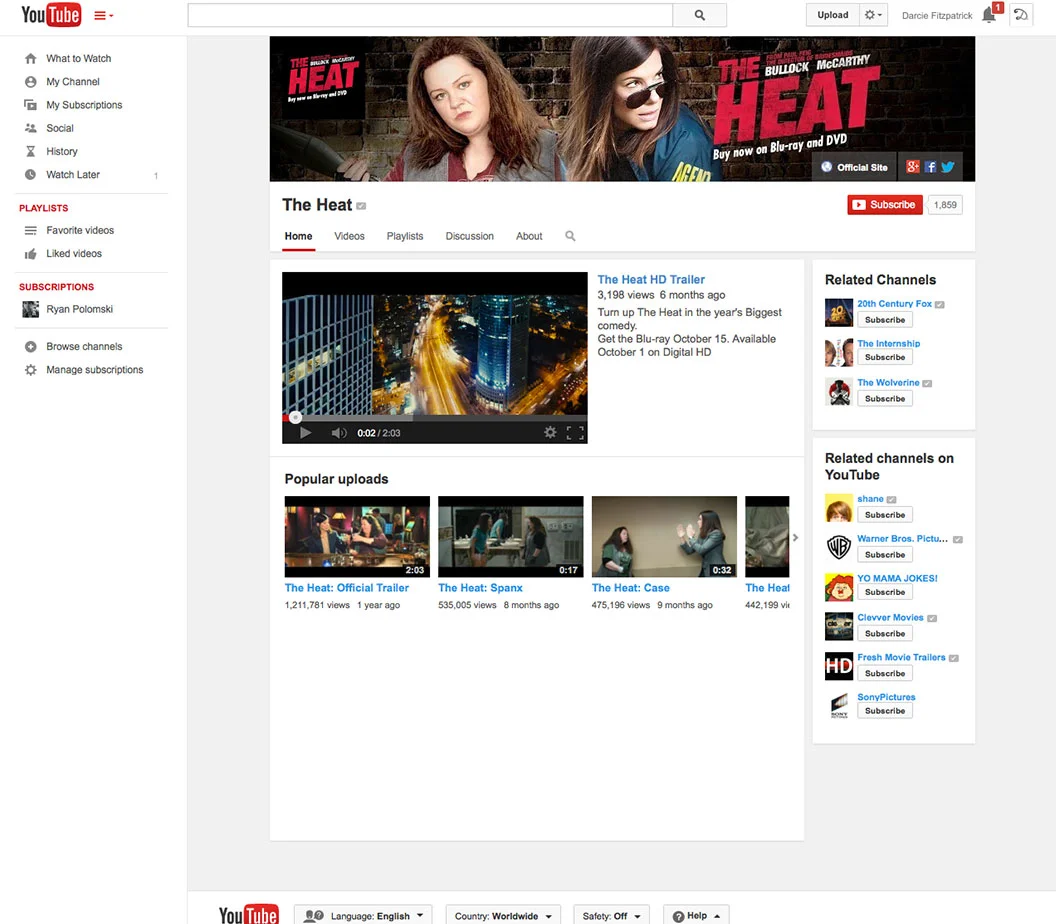Mute the video with the speaker icon
The height and width of the screenshot is (924, 1056).
pos(339,433)
